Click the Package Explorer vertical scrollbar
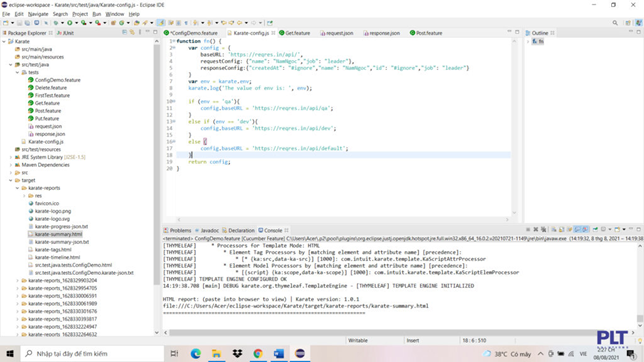Viewport: 644px width, 362px height. click(x=156, y=164)
